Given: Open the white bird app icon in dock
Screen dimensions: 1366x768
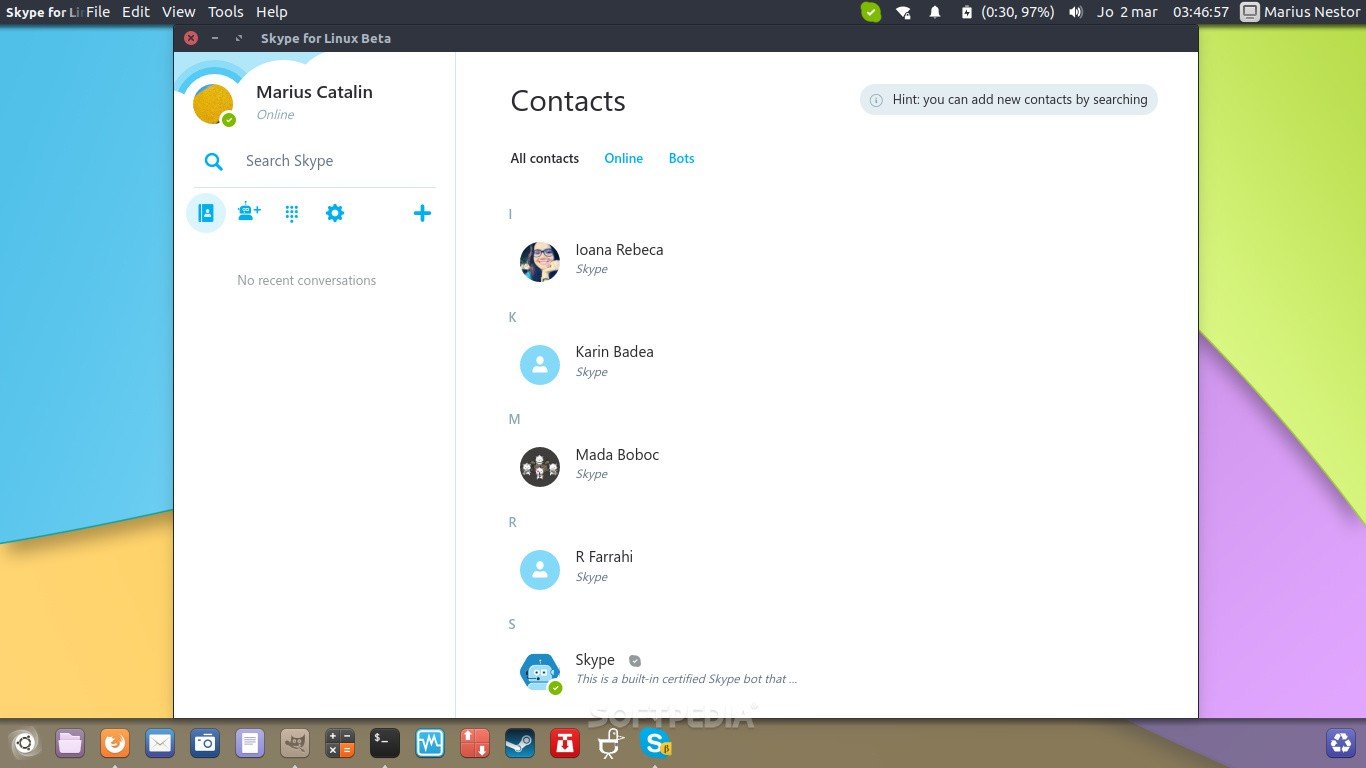Looking at the screenshot, I should (x=610, y=743).
